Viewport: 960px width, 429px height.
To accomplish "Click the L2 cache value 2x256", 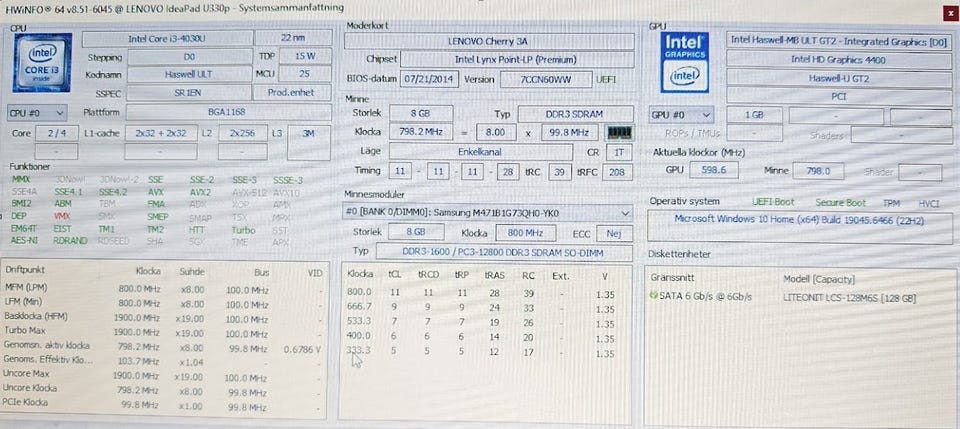I will tap(242, 133).
